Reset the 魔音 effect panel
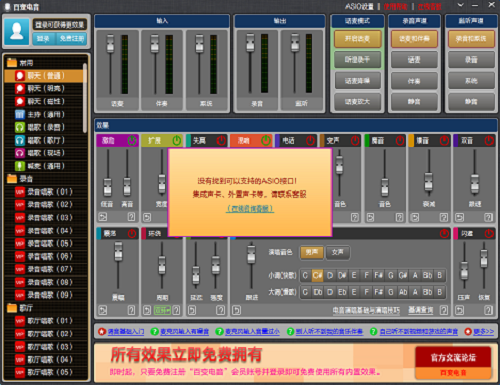This screenshot has height=385, width=500. coord(370,217)
